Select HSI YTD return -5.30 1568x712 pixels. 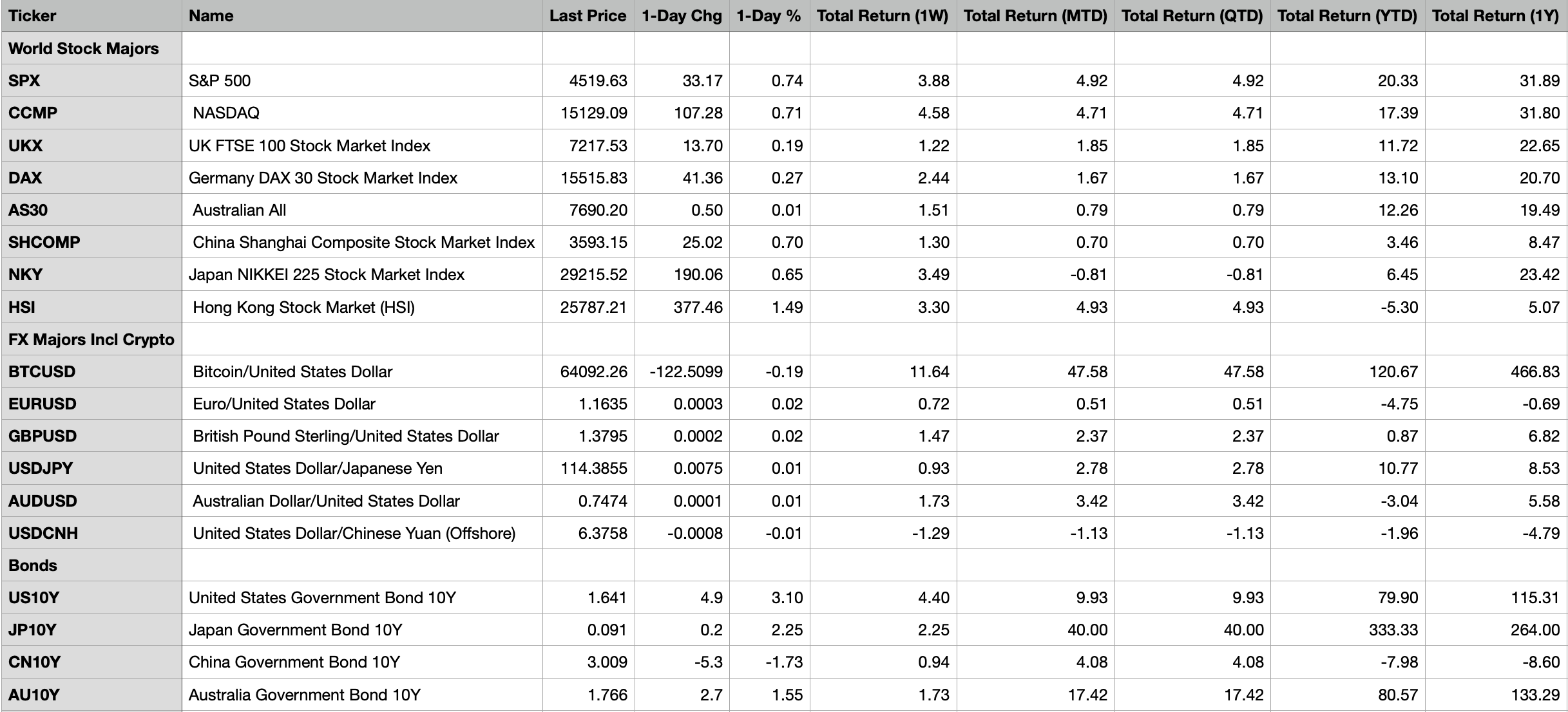(1348, 307)
